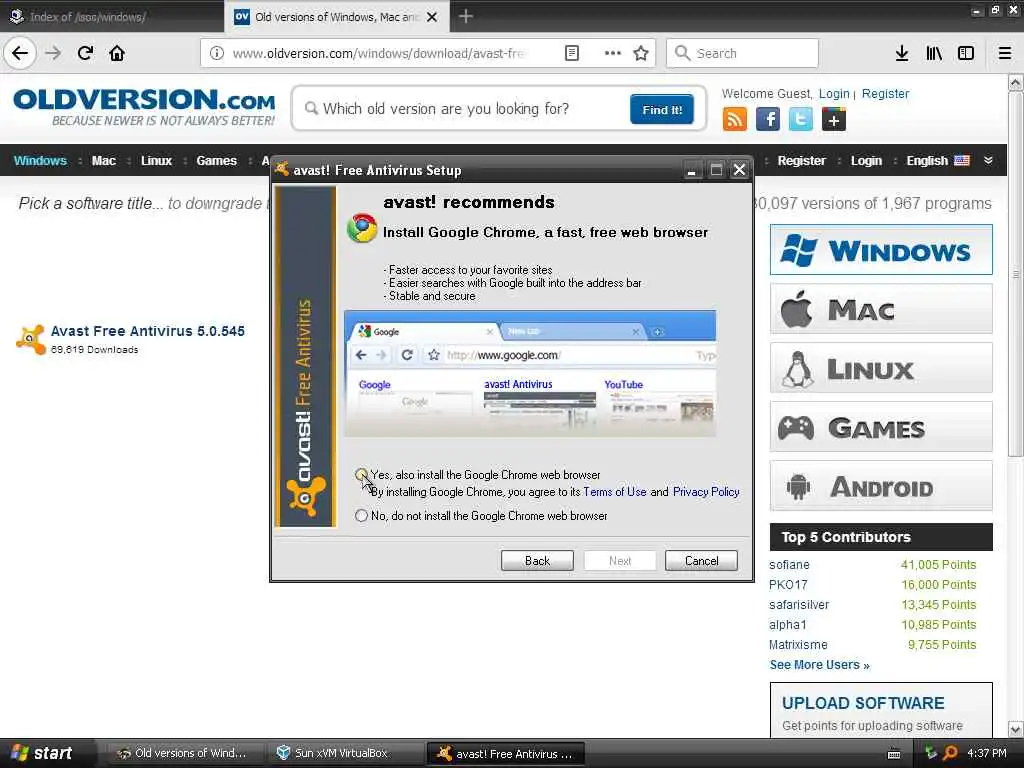1024x768 pixels.
Task: Open contributor sofiane's profile
Action: point(789,565)
